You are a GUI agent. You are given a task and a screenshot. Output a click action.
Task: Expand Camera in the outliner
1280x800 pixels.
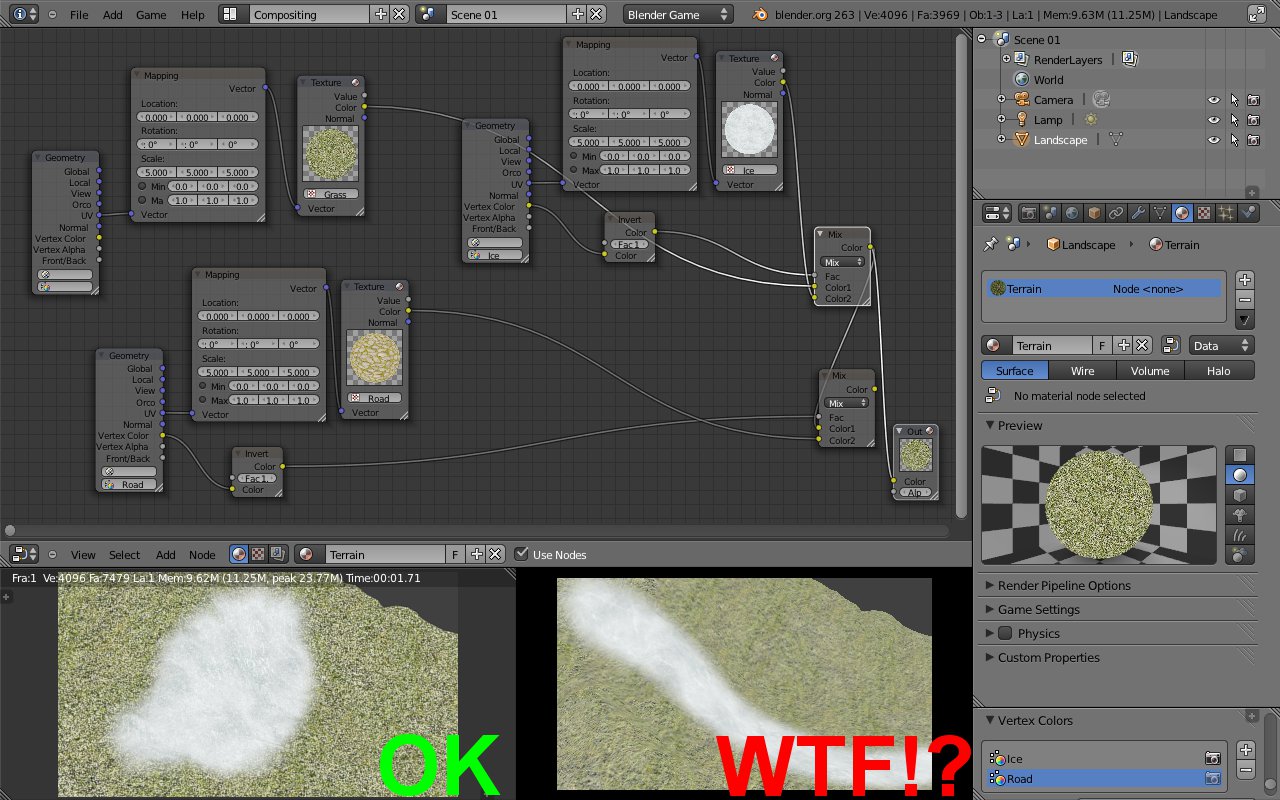point(1001,99)
